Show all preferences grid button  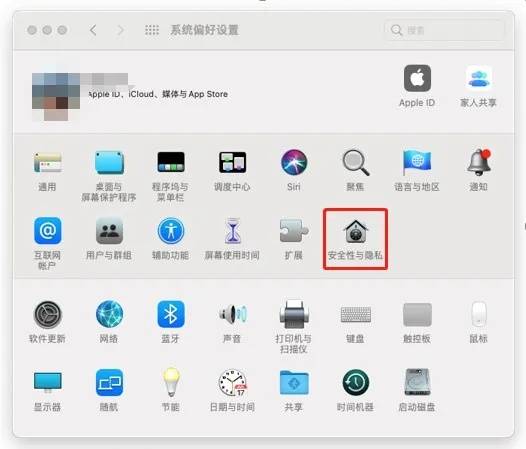coord(152,30)
